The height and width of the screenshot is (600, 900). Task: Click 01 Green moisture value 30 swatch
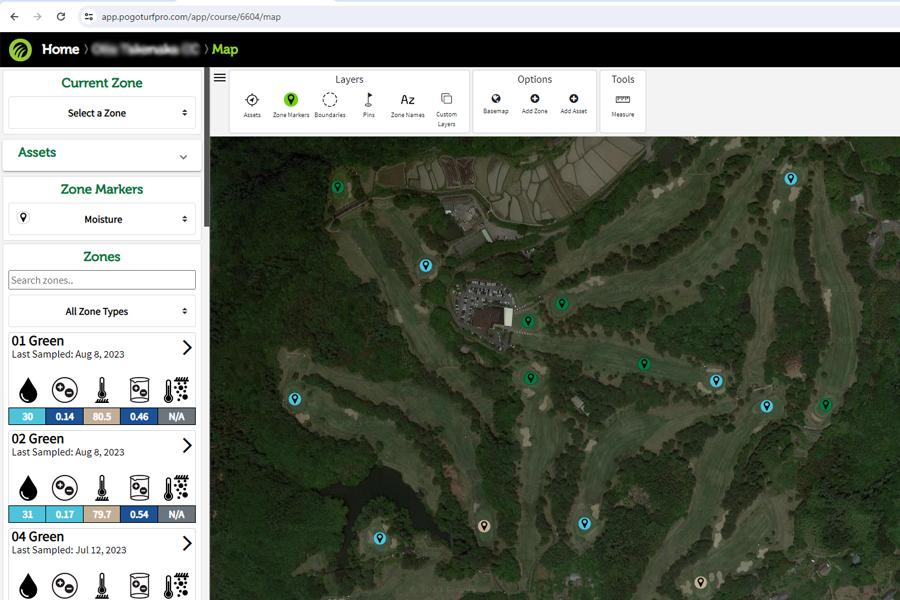click(x=27, y=416)
